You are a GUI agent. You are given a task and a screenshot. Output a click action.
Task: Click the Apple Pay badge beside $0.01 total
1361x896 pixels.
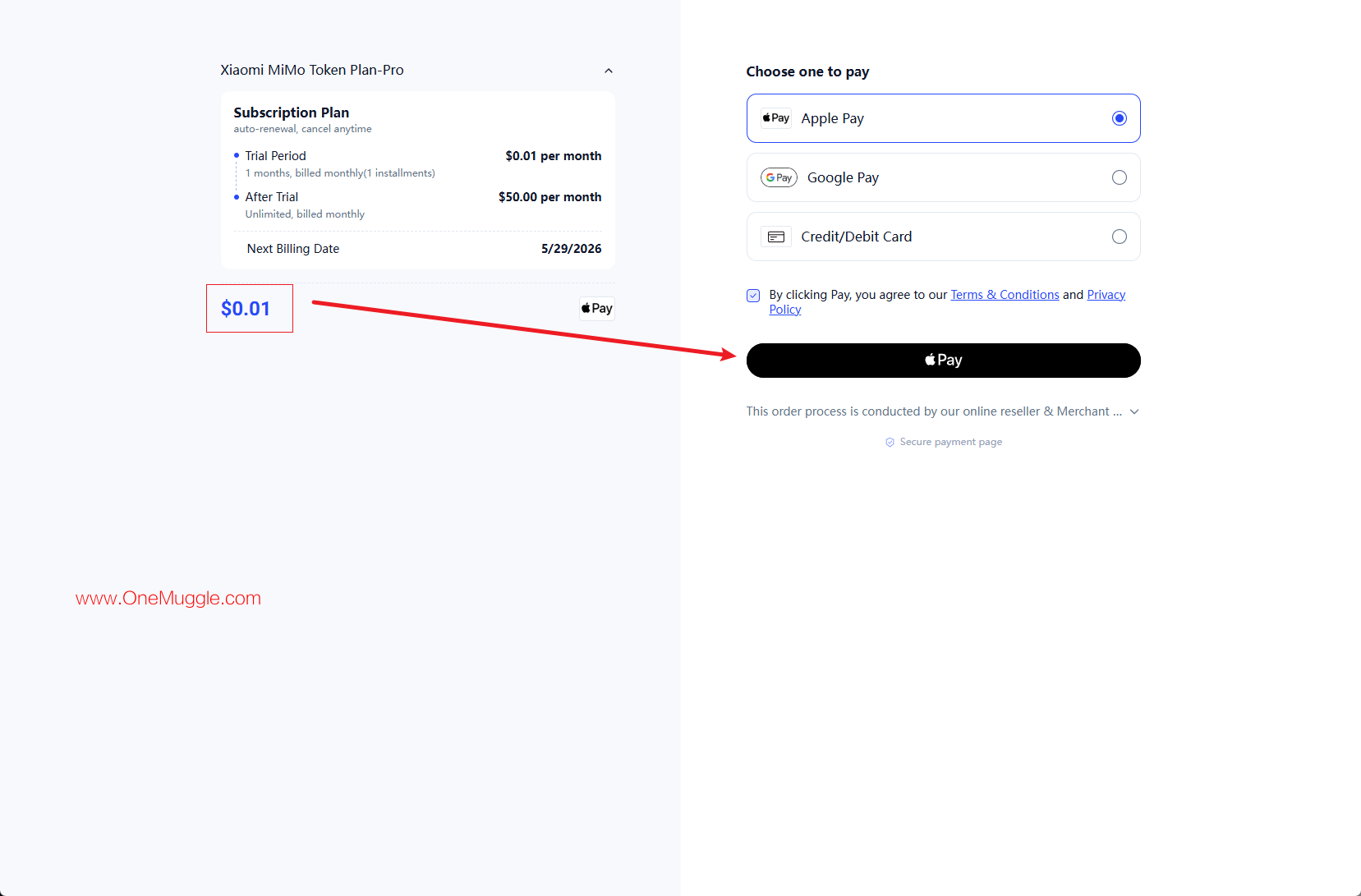(597, 309)
